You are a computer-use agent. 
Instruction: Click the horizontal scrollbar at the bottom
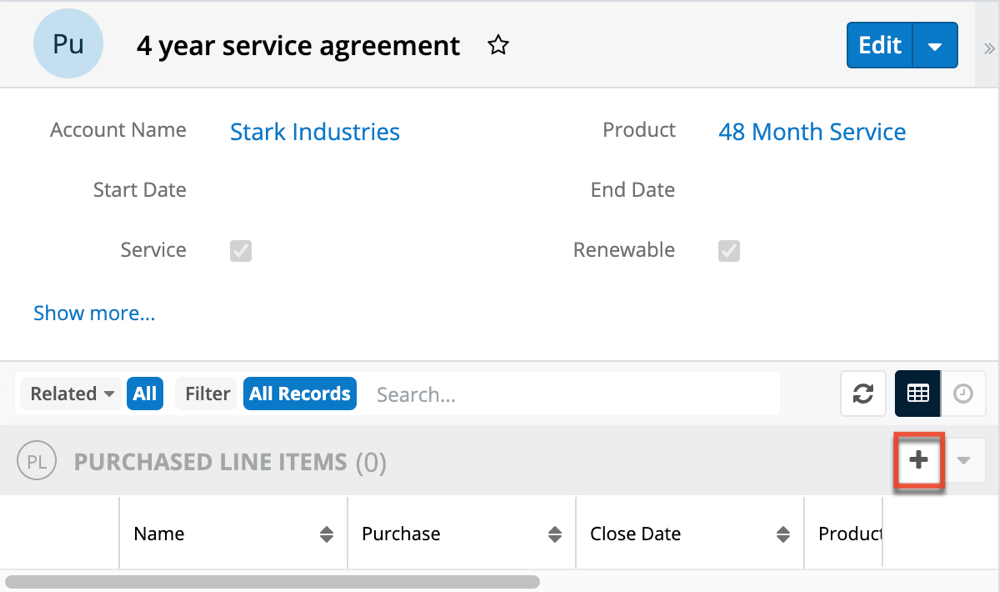tap(272, 581)
